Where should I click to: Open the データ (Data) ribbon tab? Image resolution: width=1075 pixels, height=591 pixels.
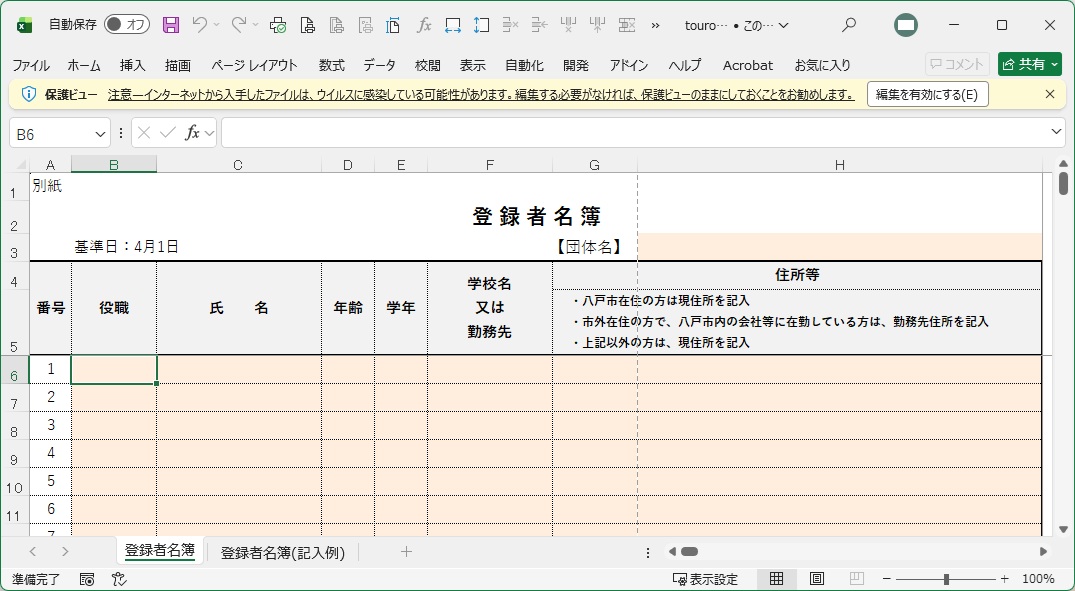coord(379,65)
